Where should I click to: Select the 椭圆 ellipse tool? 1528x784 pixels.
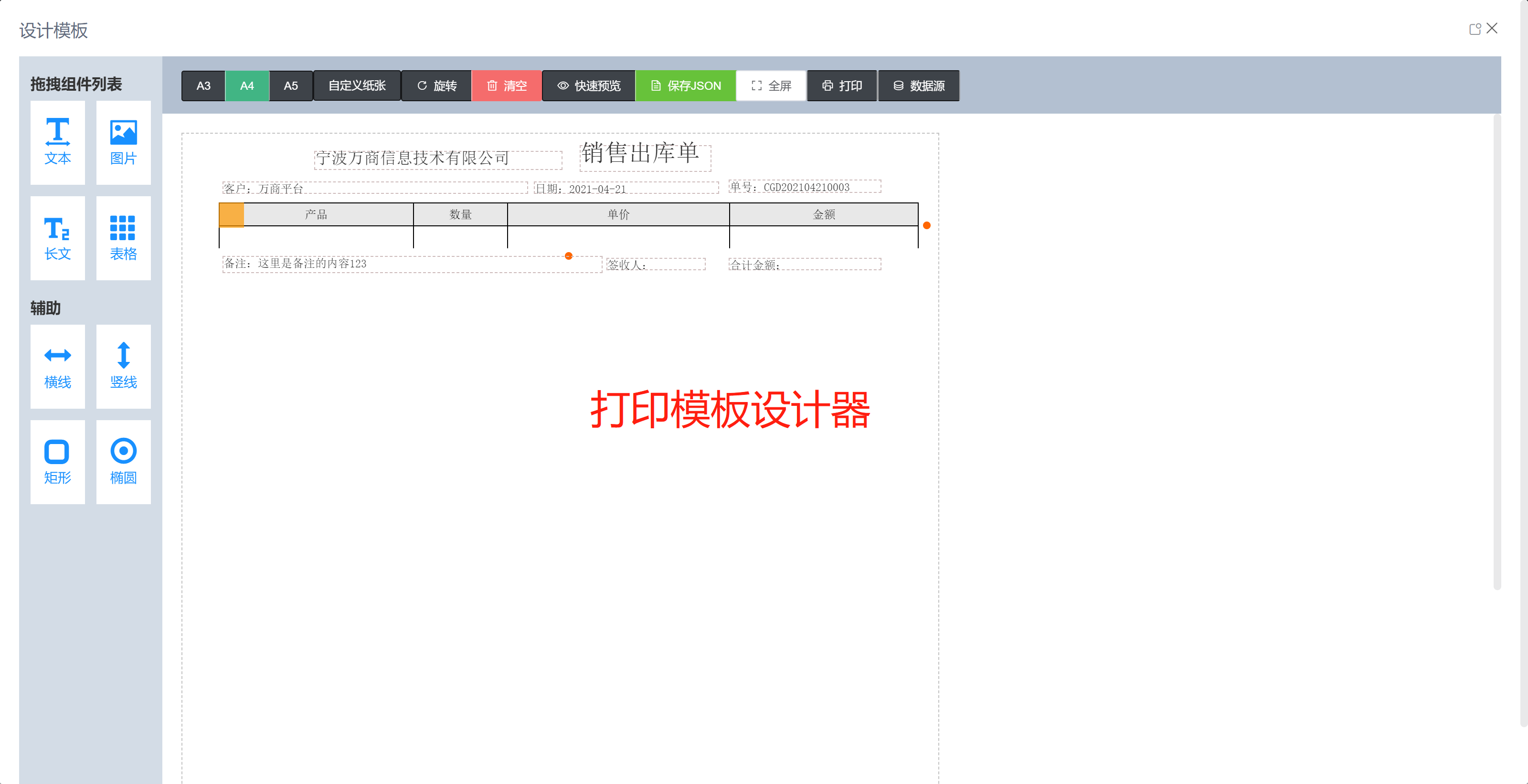[x=123, y=462]
